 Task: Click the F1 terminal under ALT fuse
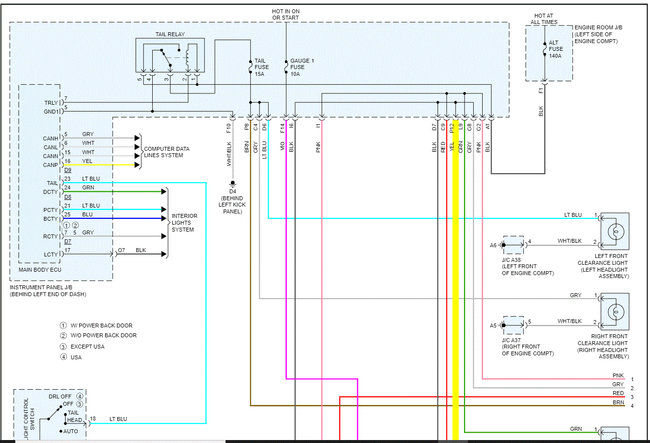(541, 90)
